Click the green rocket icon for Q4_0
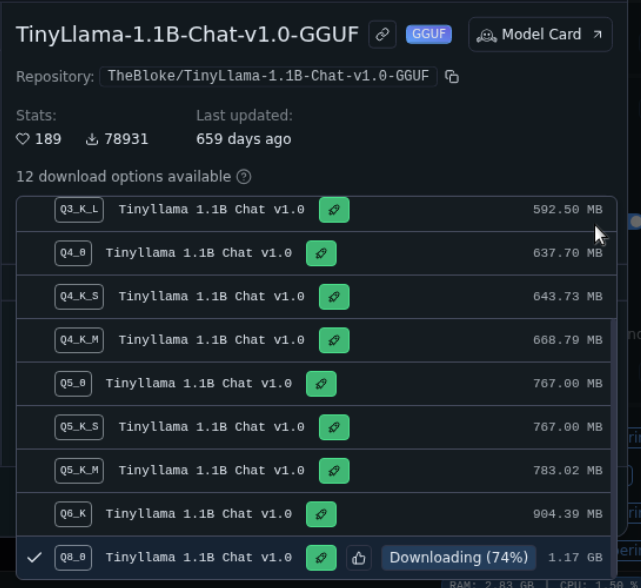This screenshot has width=641, height=588. point(321,253)
